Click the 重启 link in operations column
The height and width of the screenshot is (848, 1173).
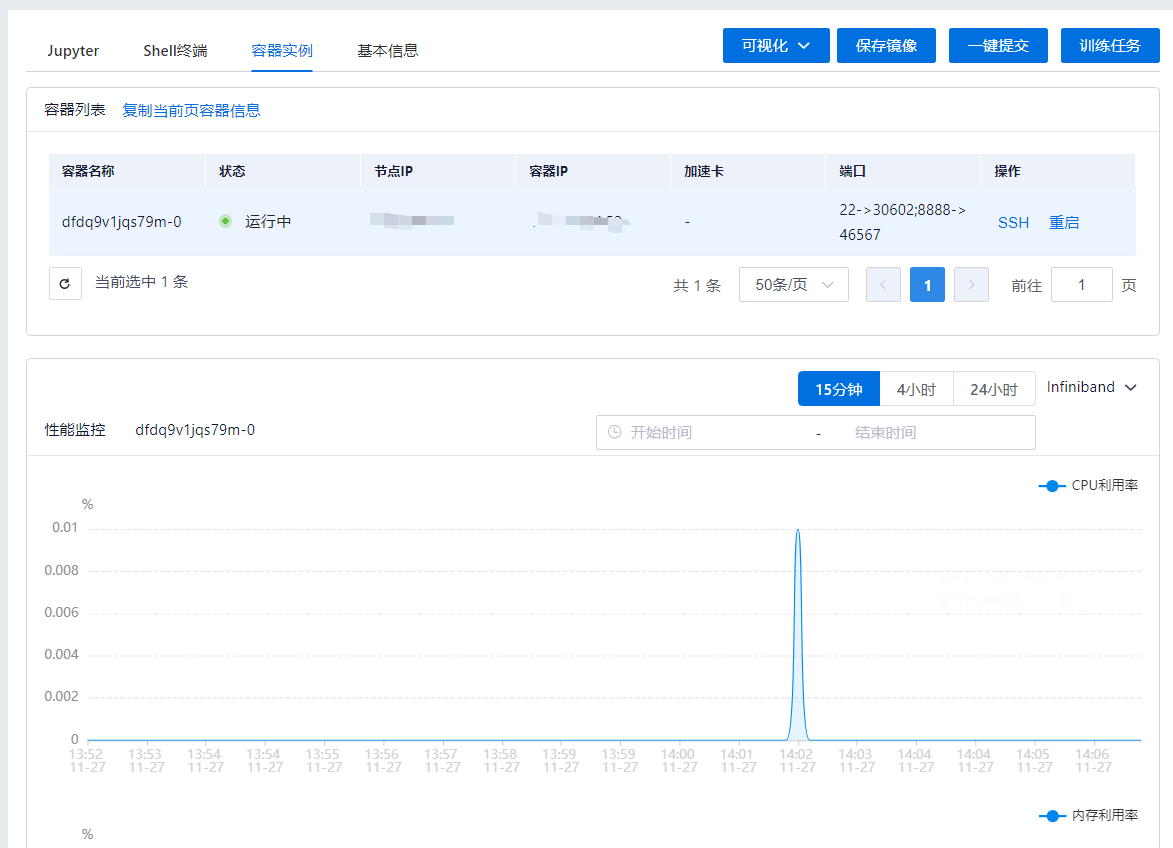tap(1064, 222)
